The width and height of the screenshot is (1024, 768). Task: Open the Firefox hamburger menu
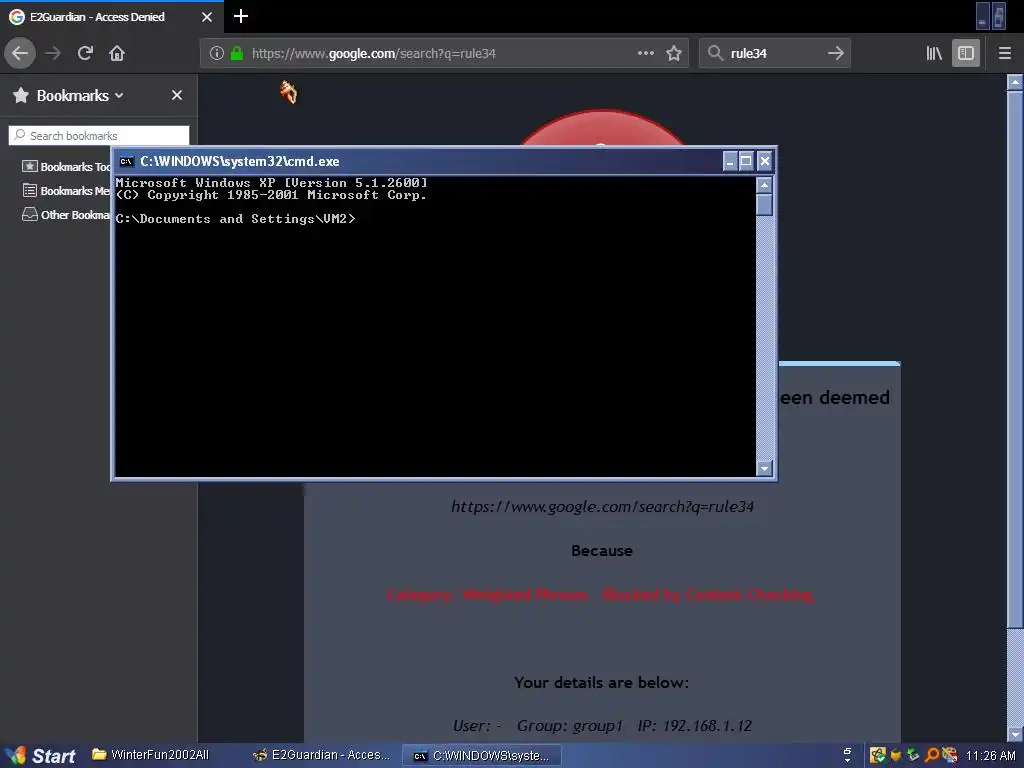point(1005,53)
